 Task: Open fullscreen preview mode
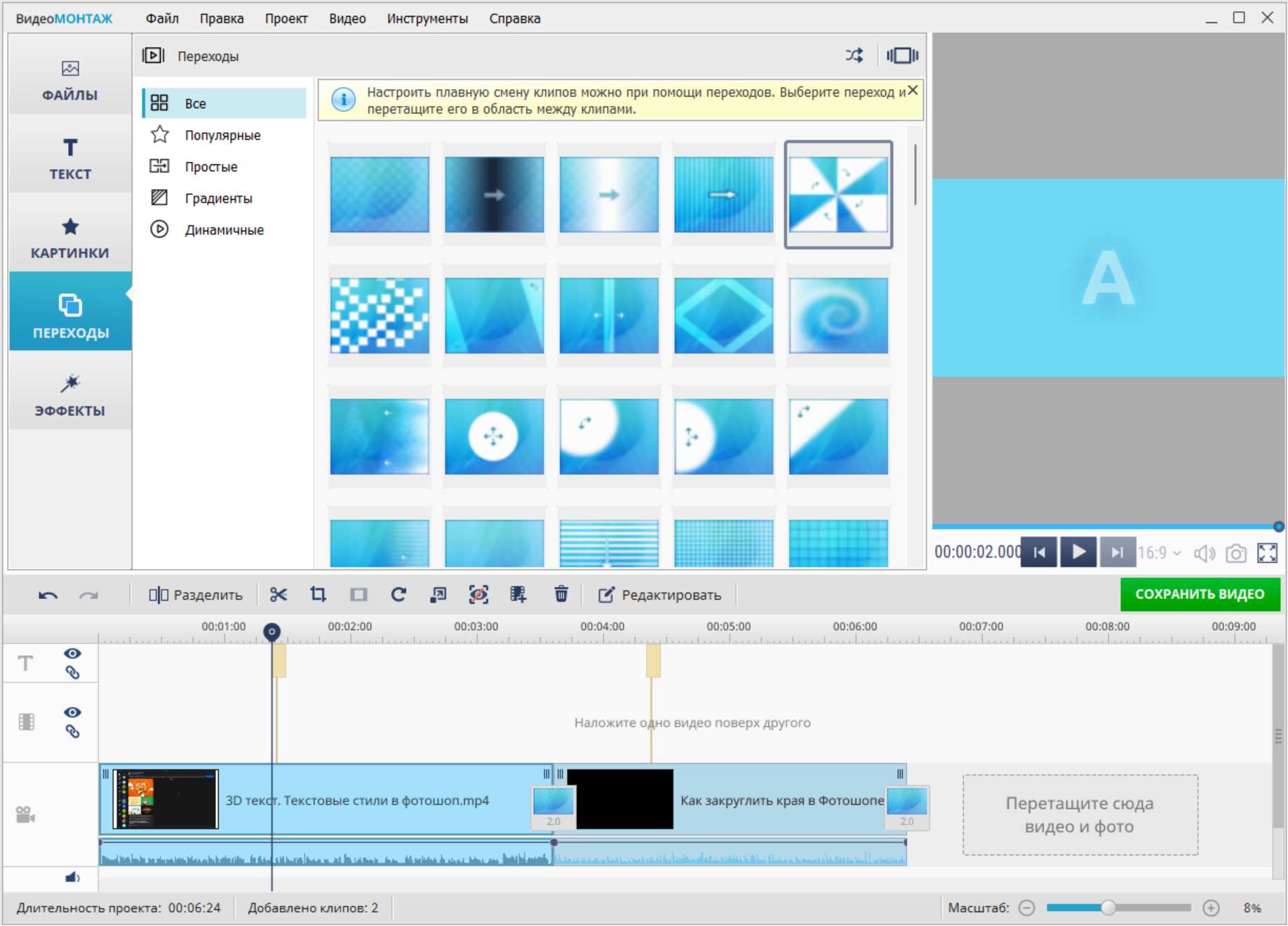click(x=1267, y=553)
